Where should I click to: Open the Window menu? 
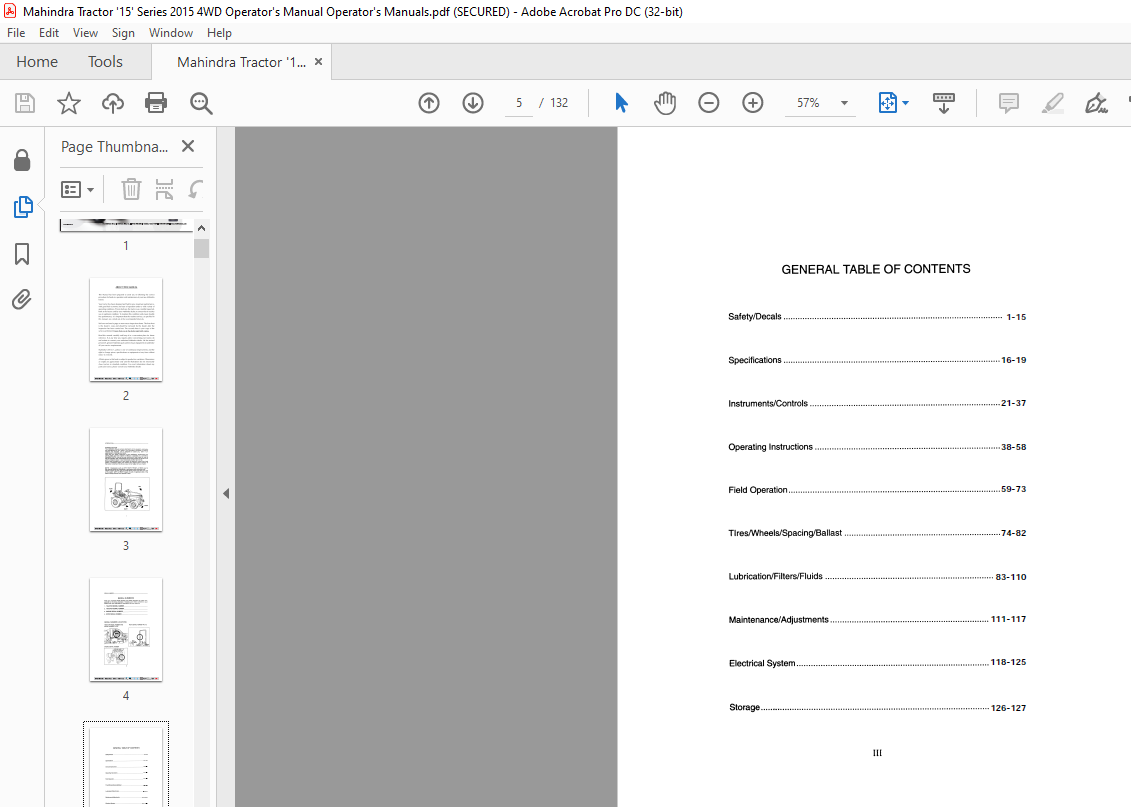coord(171,33)
